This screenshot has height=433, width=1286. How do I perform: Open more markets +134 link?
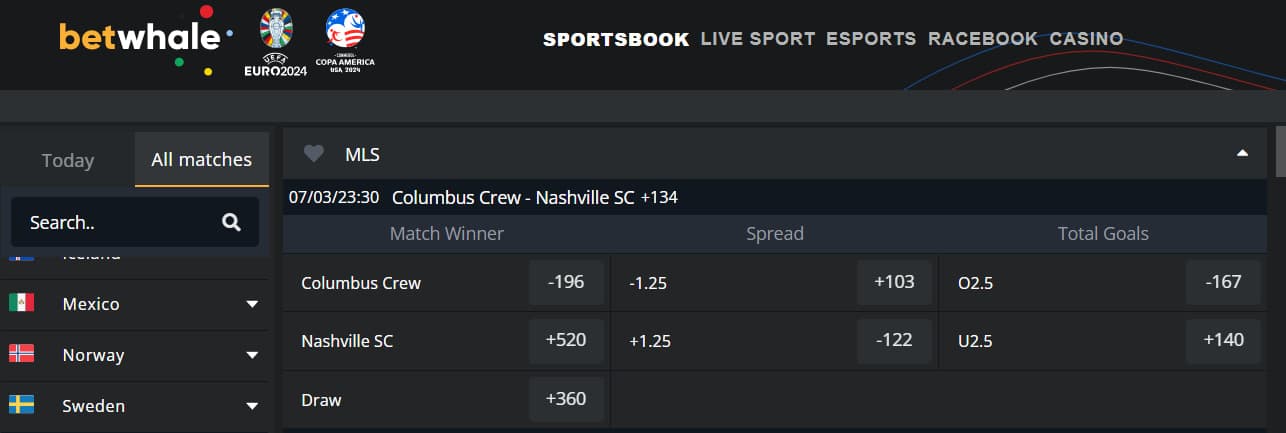point(659,197)
